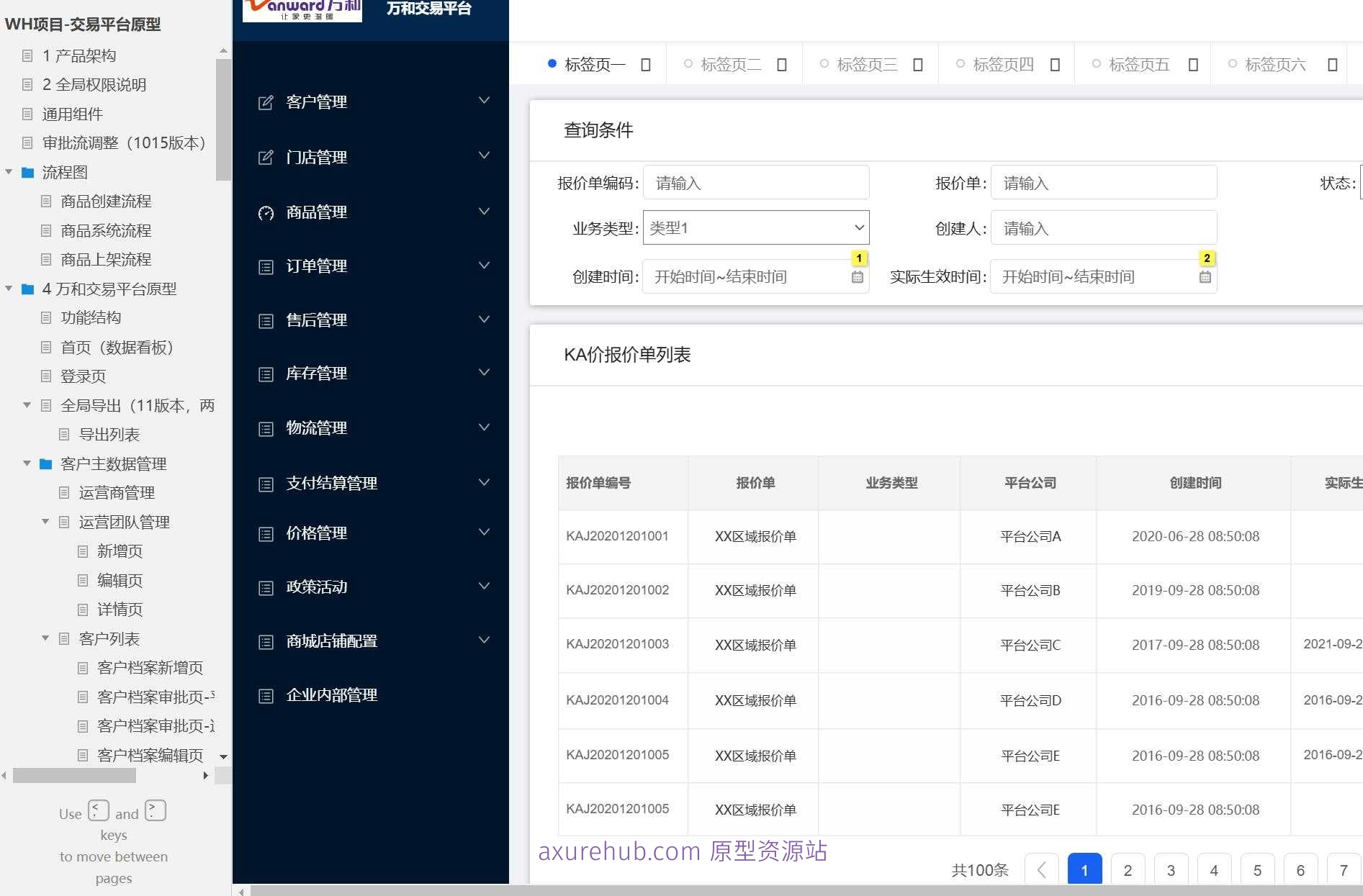Screen dimensions: 1363x896
Task: Open the calendar picker for 创建时间
Action: pyautogui.click(x=857, y=277)
